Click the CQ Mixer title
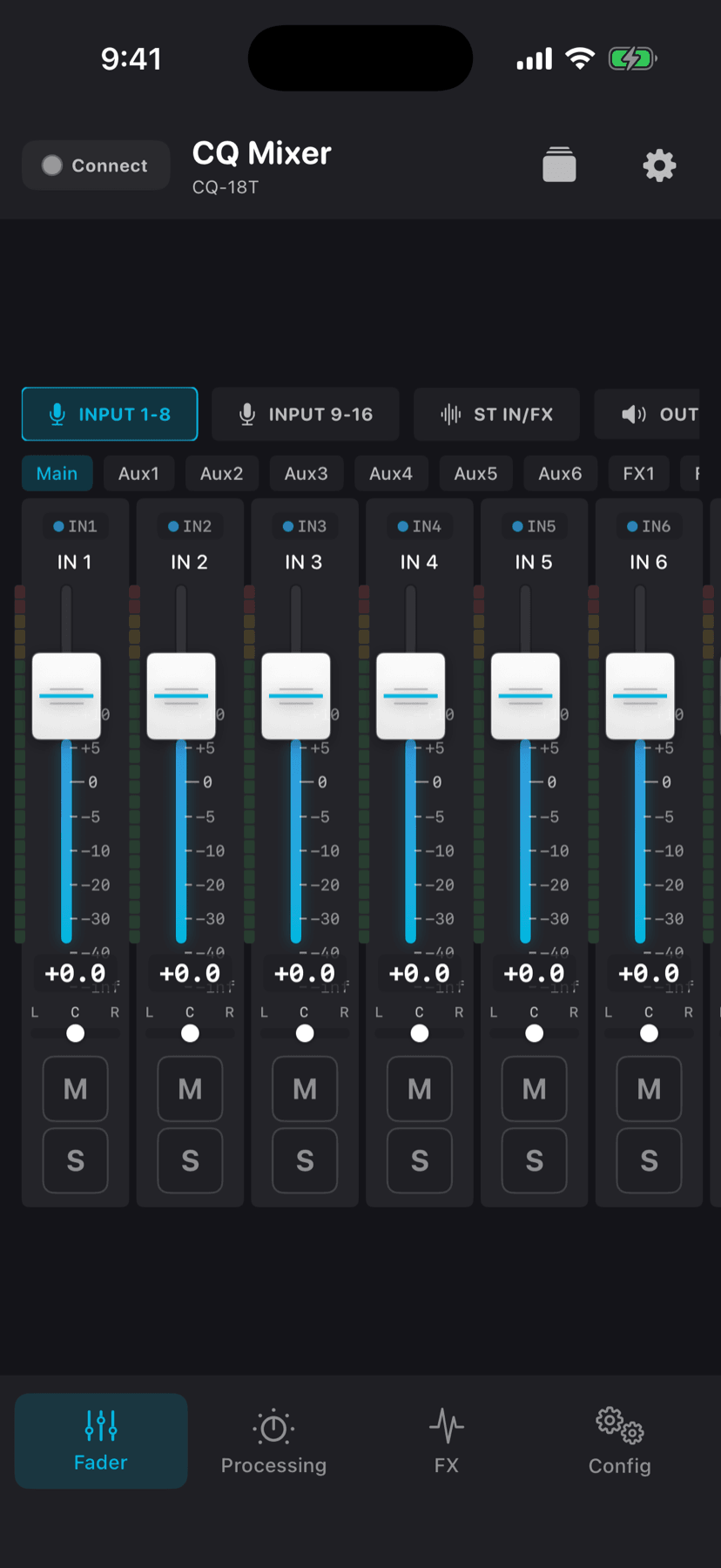Image resolution: width=721 pixels, height=1568 pixels. point(262,153)
